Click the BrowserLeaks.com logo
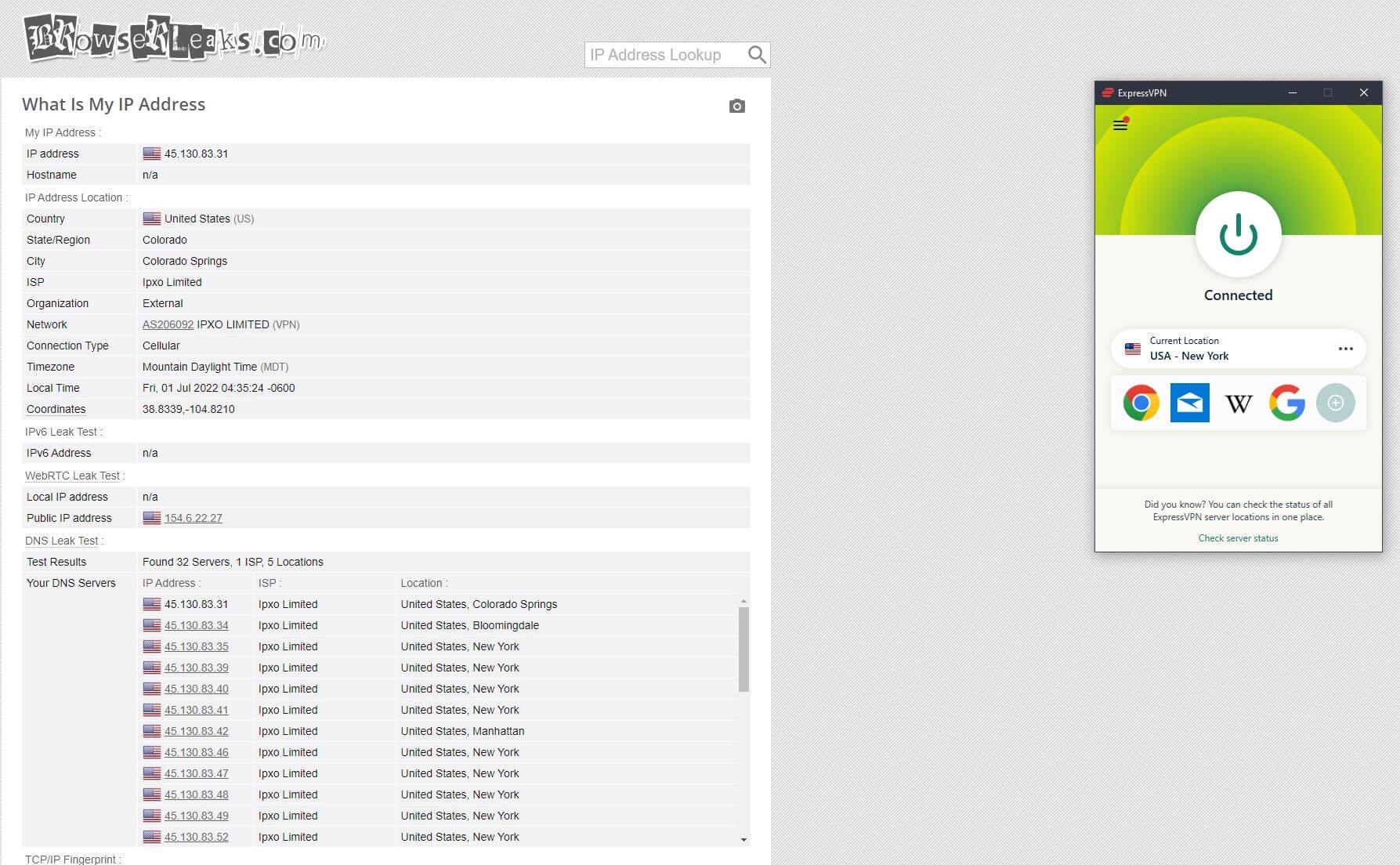1400x865 pixels. click(x=174, y=37)
